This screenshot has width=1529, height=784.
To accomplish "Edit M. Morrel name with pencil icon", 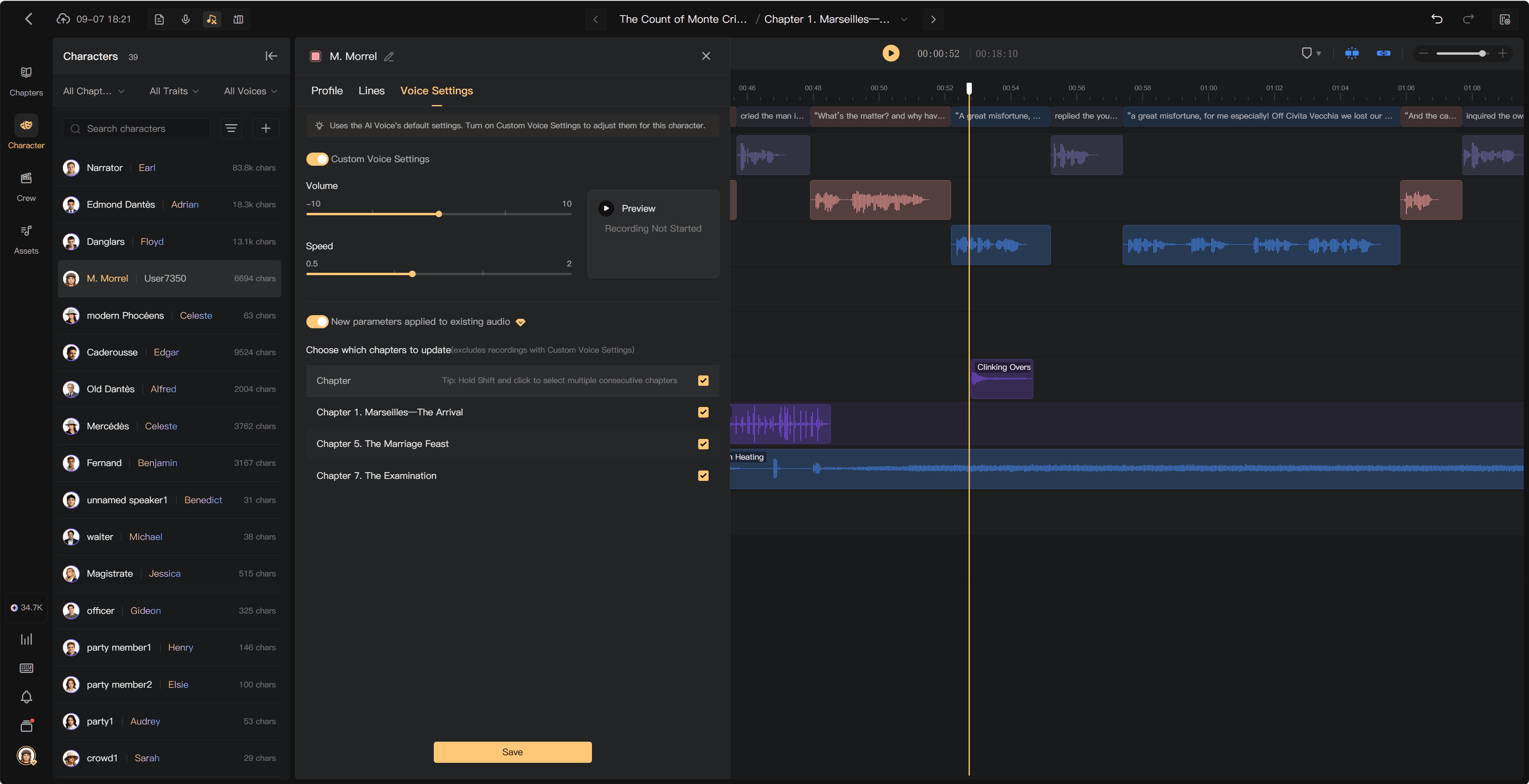I will [x=389, y=56].
